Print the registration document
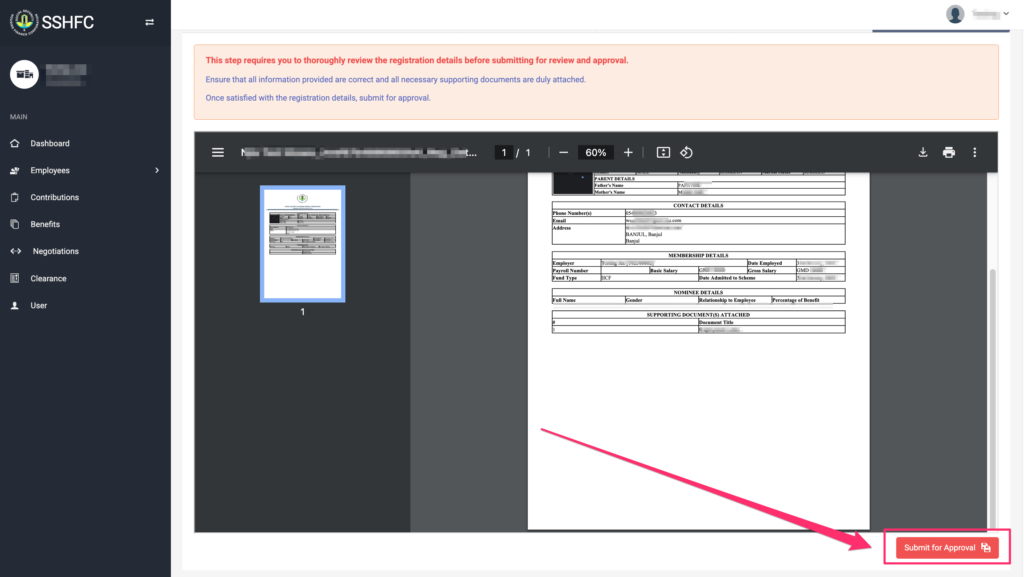 949,152
